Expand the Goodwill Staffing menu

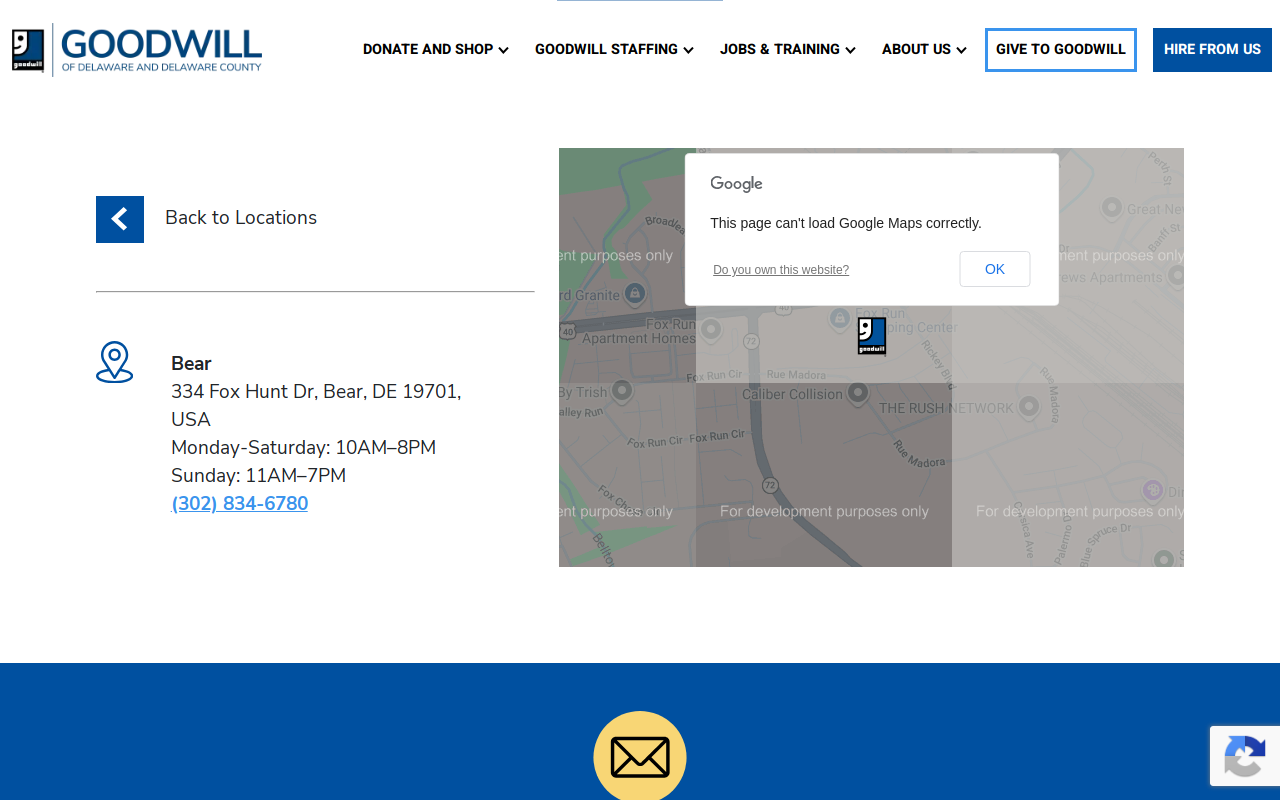tap(614, 49)
